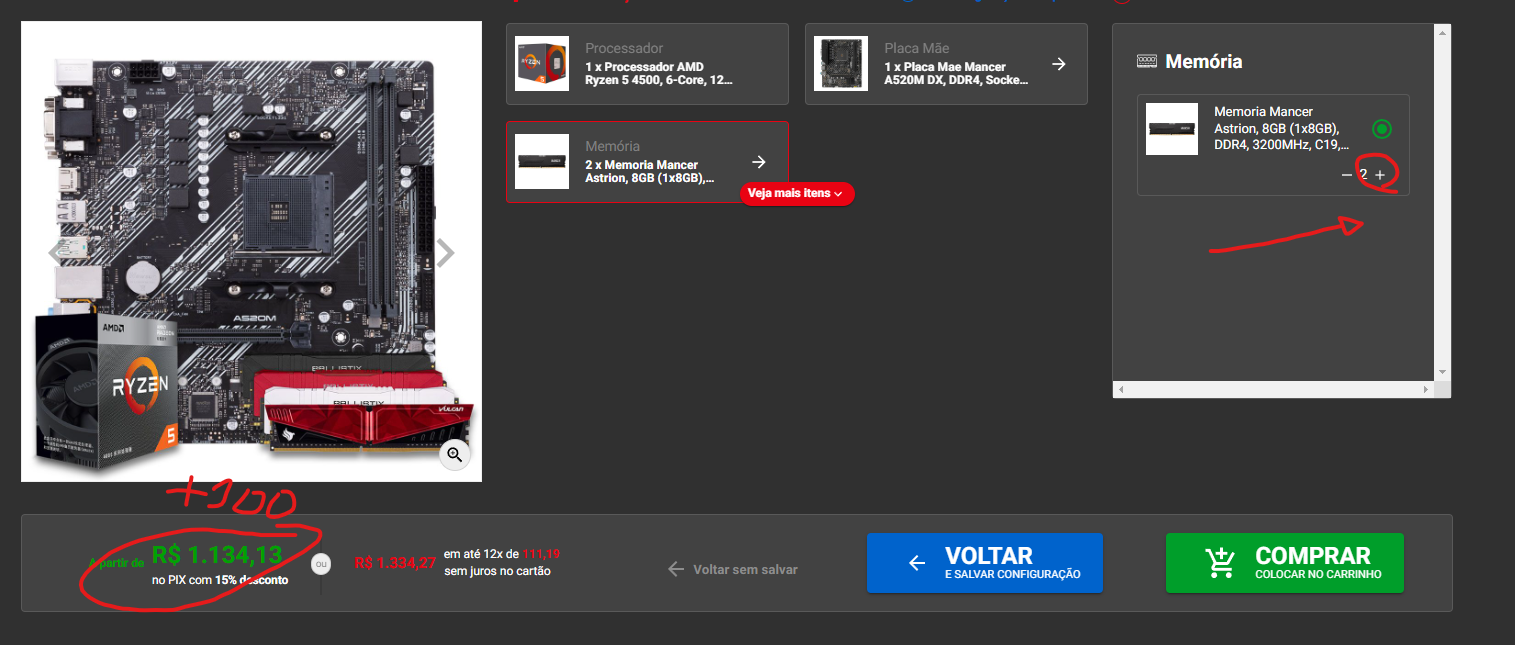Screen dimensions: 1515x645
Task: Open the Memória card arrow
Action: 759,162
